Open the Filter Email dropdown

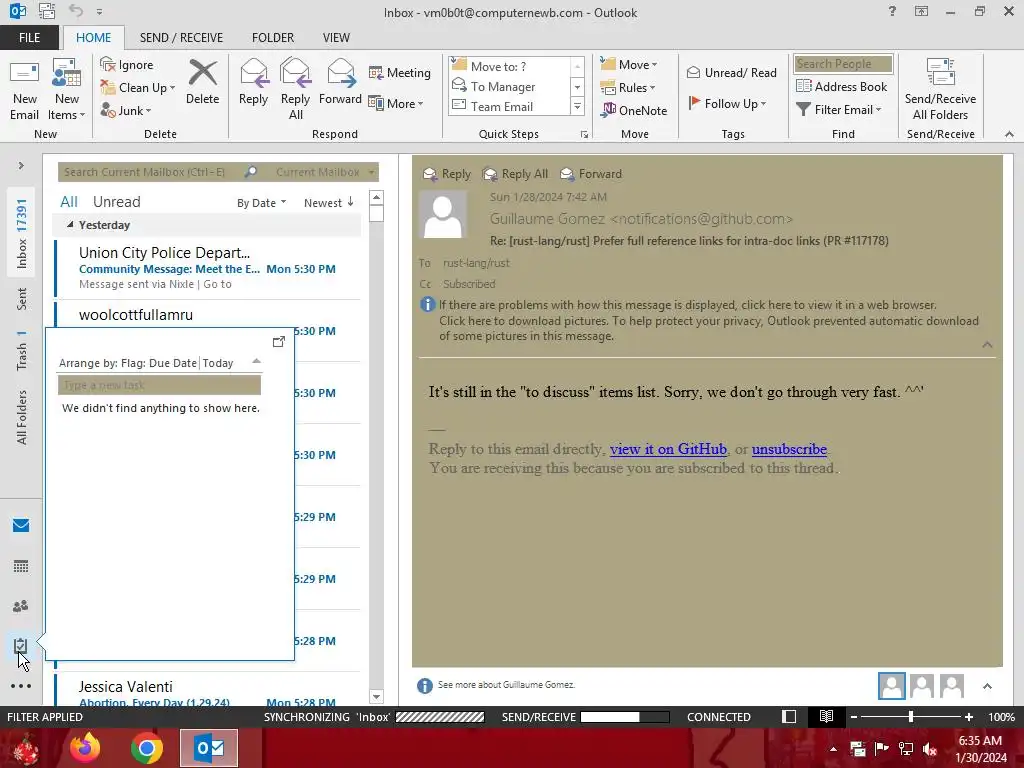coord(839,109)
